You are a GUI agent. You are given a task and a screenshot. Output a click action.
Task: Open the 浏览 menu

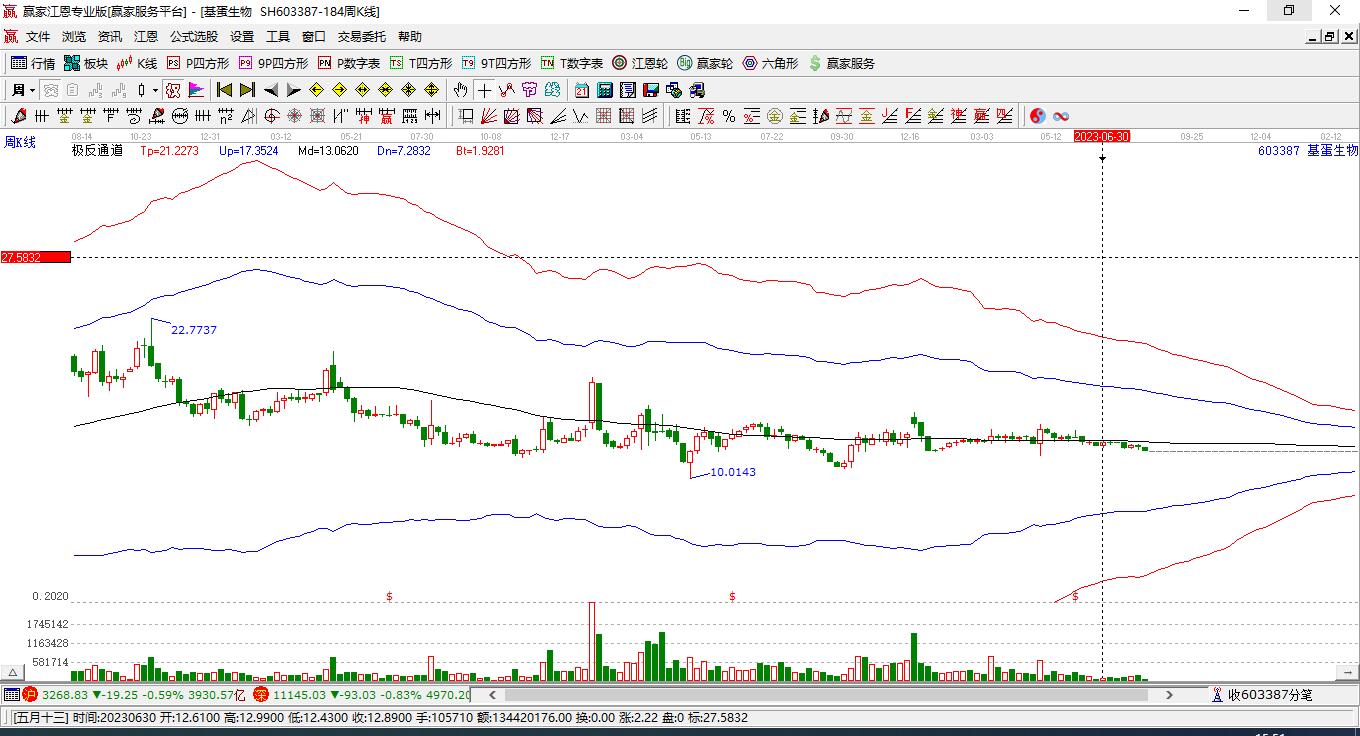click(x=74, y=37)
